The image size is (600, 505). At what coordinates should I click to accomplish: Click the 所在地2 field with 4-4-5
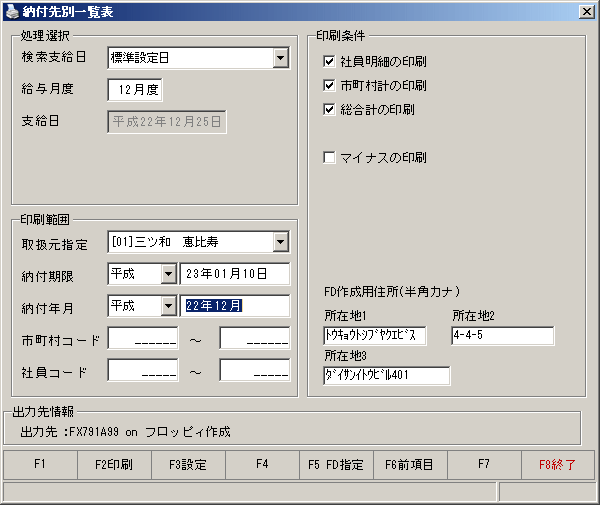pos(503,336)
